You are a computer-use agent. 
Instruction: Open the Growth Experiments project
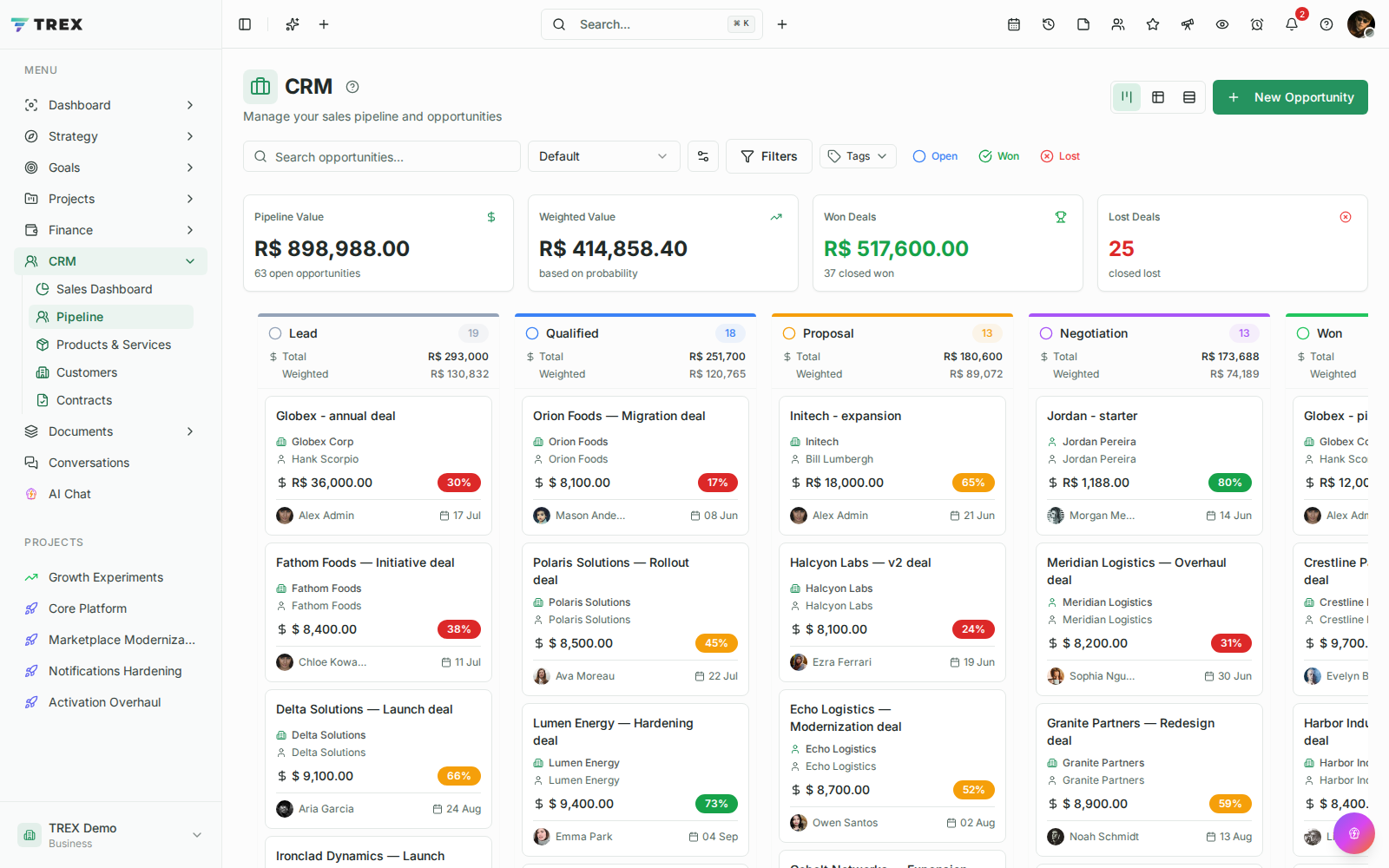coord(111,577)
